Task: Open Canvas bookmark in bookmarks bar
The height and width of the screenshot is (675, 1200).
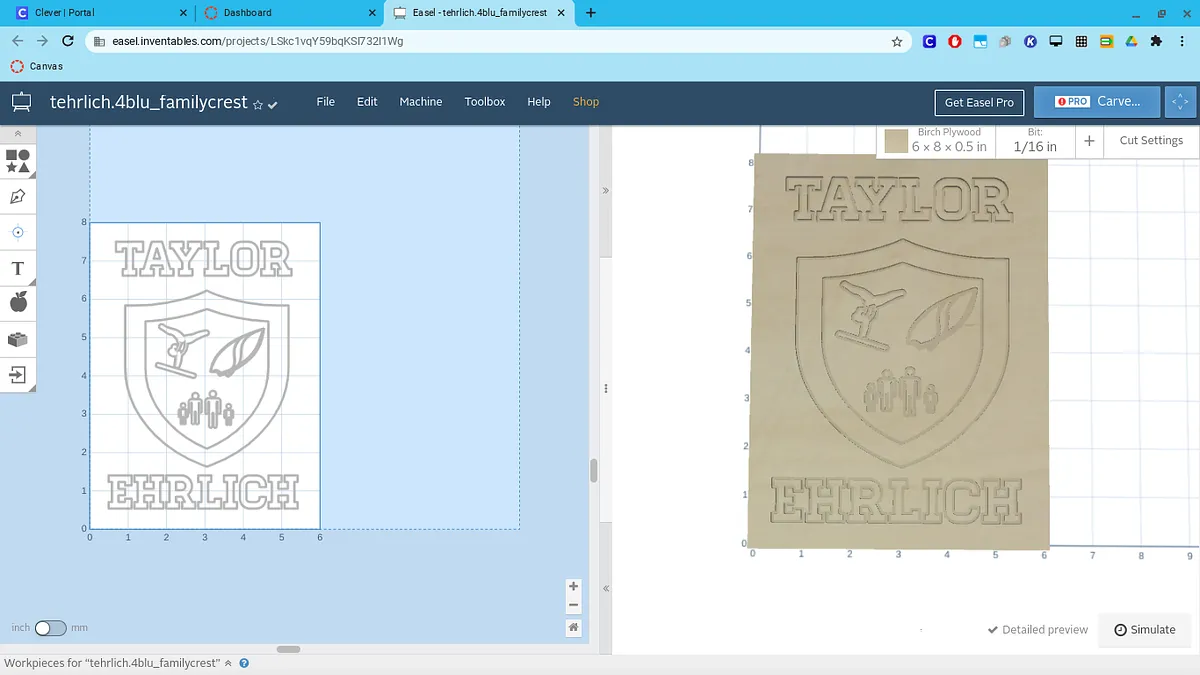Action: coord(36,66)
